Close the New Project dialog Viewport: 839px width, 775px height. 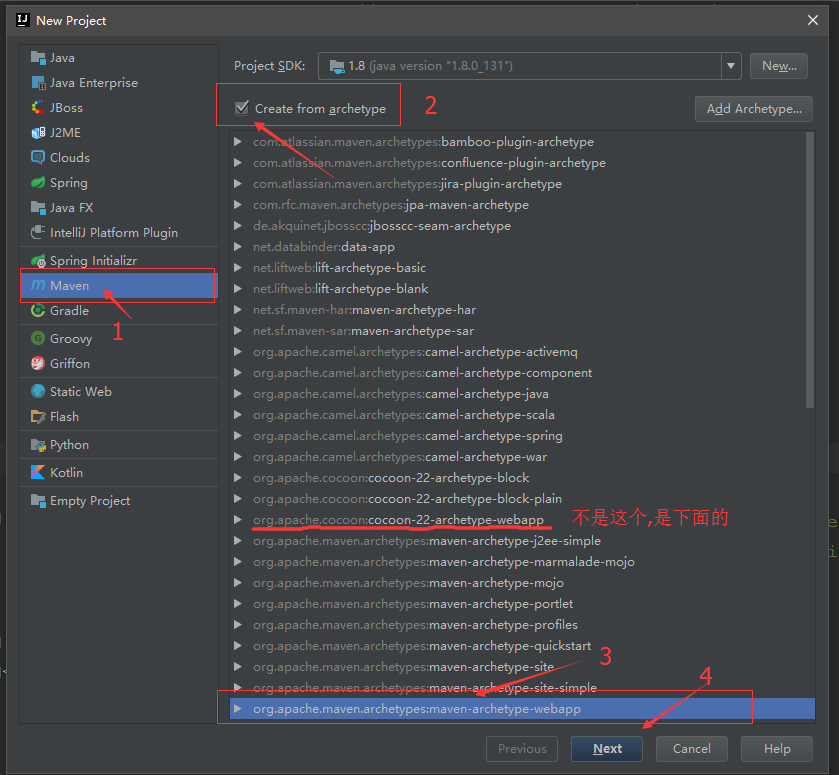coord(813,20)
